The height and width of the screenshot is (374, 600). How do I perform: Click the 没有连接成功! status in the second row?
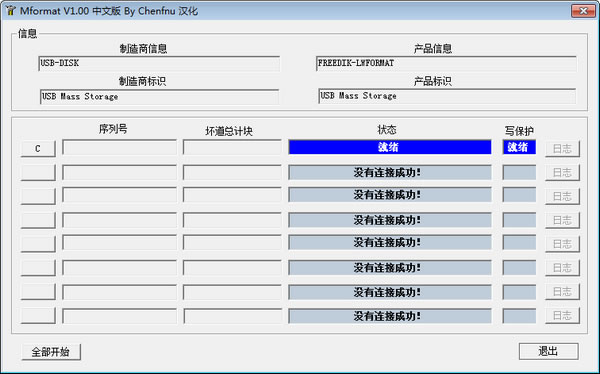point(390,173)
